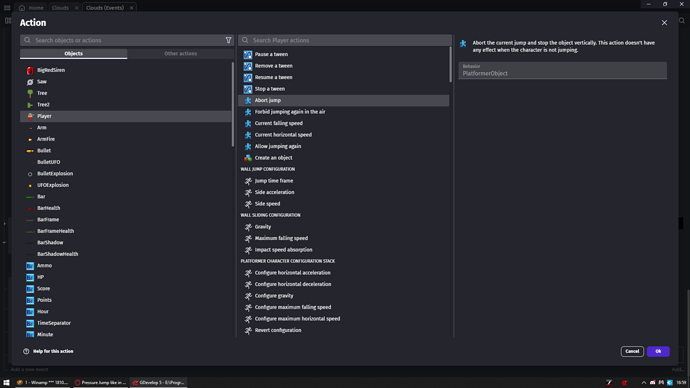This screenshot has width=690, height=388.
Task: Select the BulletExplosion object
Action: click(x=125, y=174)
